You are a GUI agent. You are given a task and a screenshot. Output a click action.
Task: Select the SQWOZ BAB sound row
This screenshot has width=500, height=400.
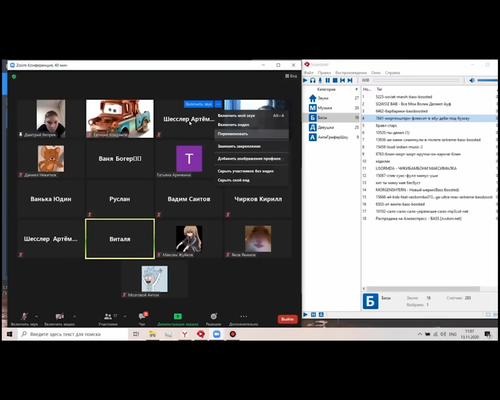pos(429,104)
